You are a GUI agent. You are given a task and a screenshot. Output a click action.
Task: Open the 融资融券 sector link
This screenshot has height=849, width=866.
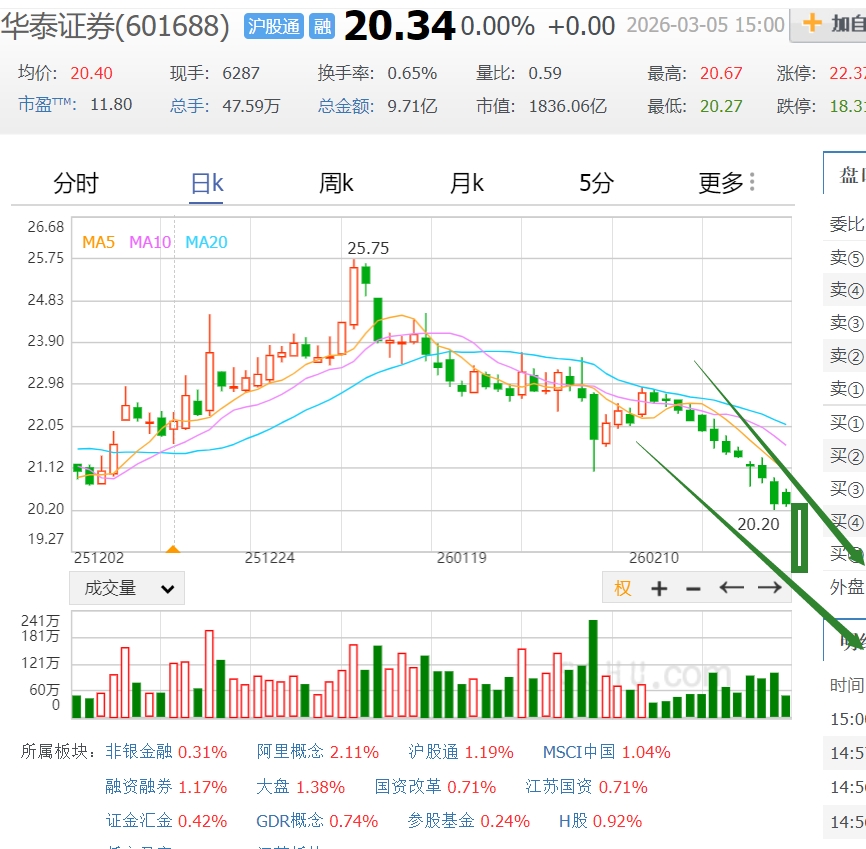tap(139, 787)
